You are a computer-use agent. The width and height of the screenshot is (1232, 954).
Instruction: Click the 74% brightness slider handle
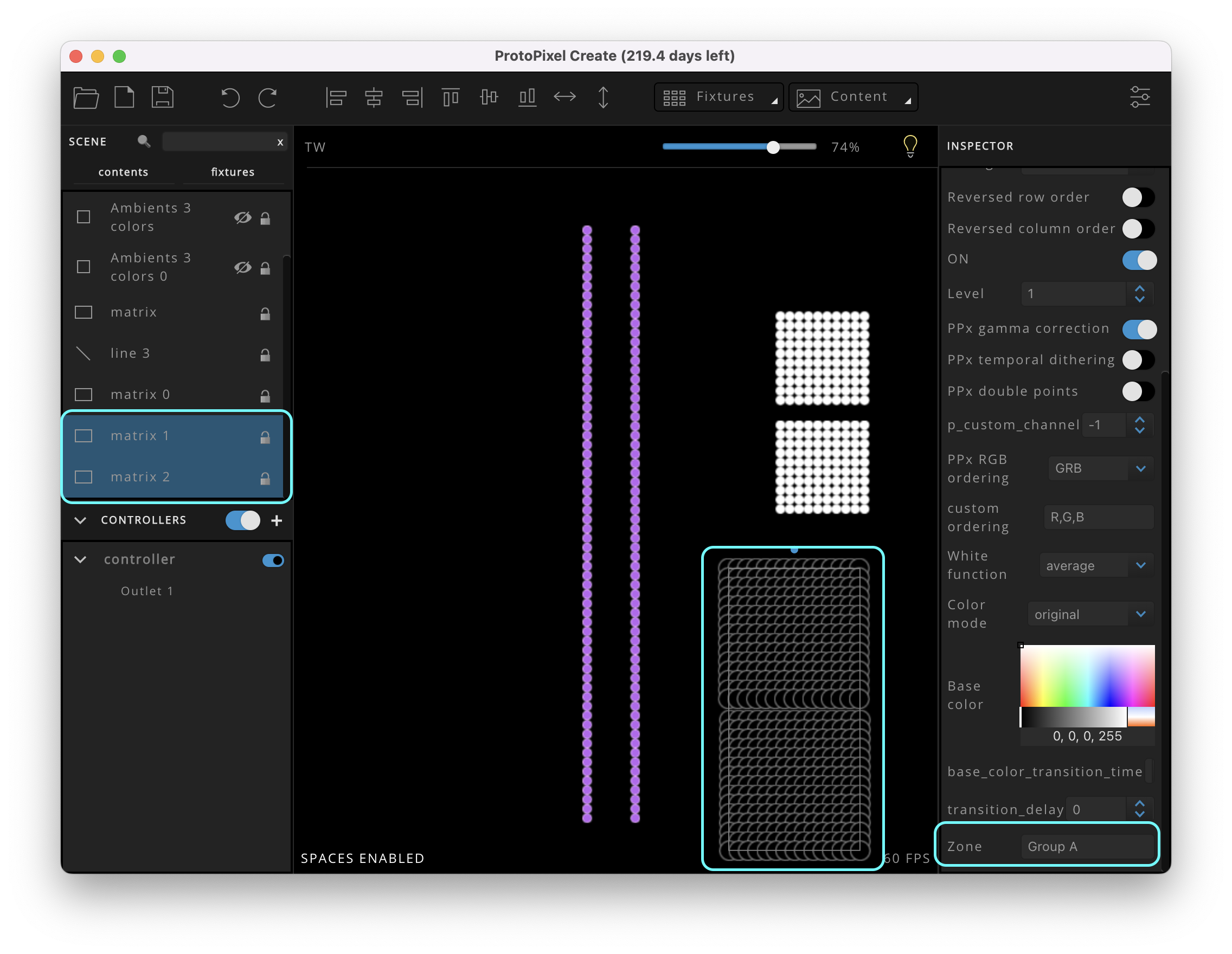pyautogui.click(x=773, y=147)
